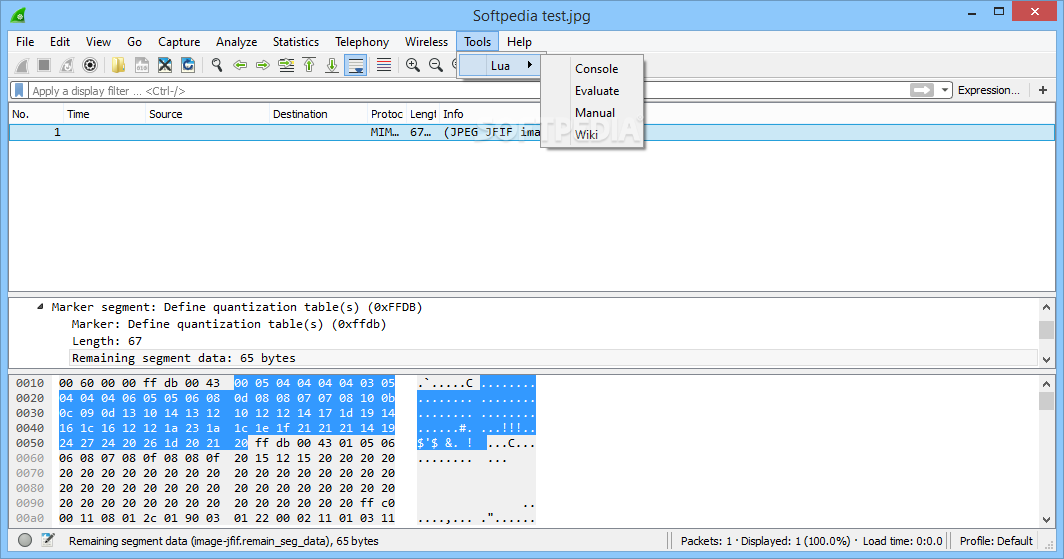This screenshot has width=1064, height=559.
Task: Click the hex pane scroll down arrow
Action: [1046, 519]
